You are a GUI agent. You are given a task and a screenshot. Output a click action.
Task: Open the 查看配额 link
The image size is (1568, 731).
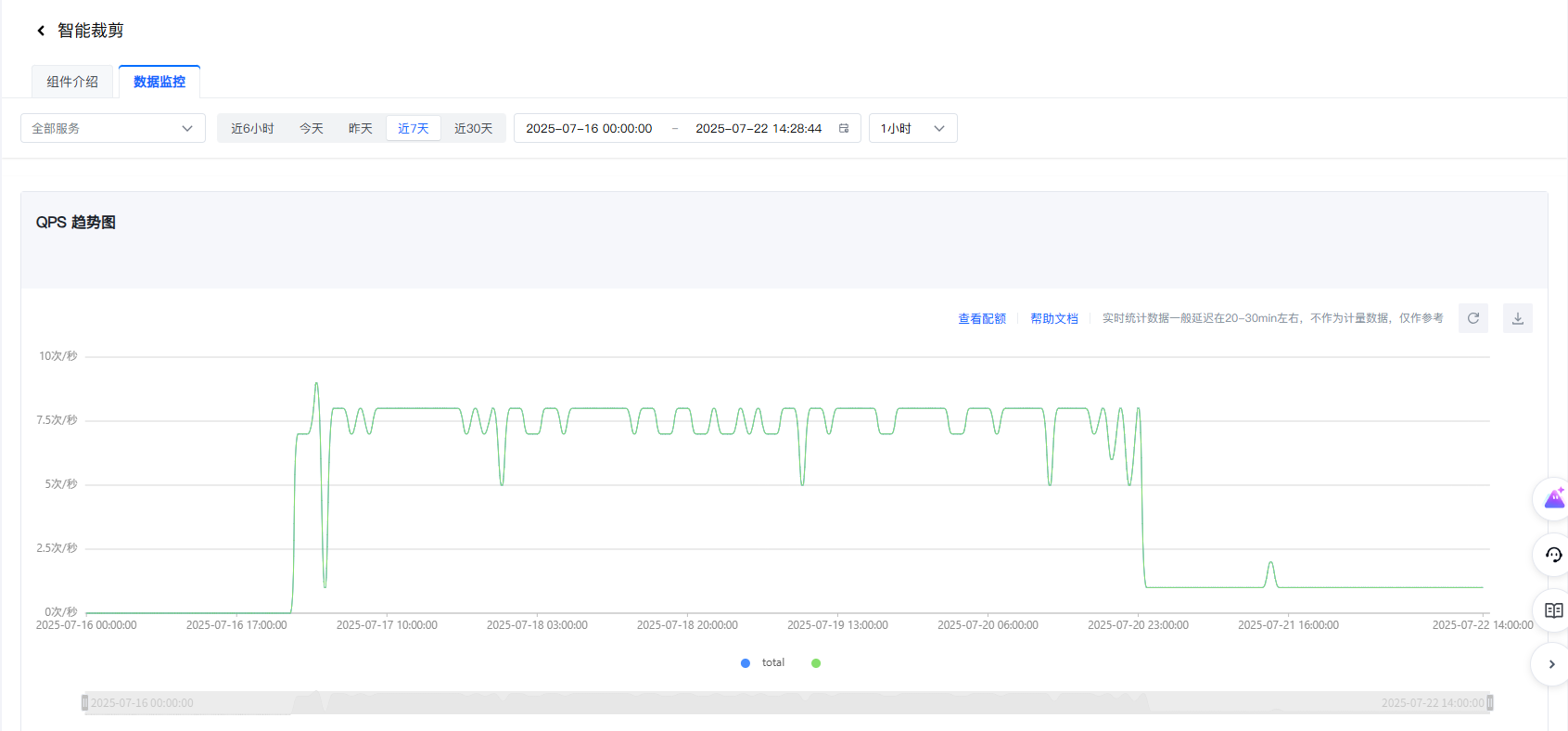click(x=982, y=318)
